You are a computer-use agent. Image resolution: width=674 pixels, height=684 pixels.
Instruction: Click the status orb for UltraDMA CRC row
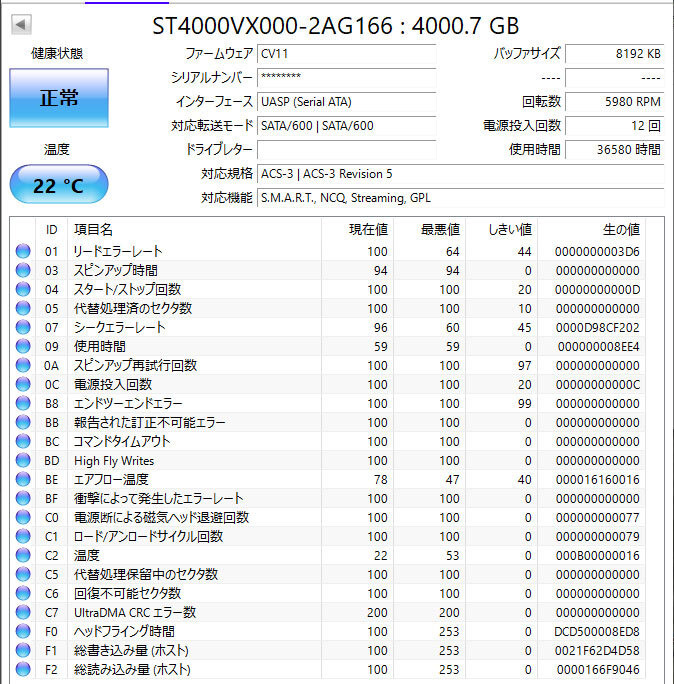[23, 612]
